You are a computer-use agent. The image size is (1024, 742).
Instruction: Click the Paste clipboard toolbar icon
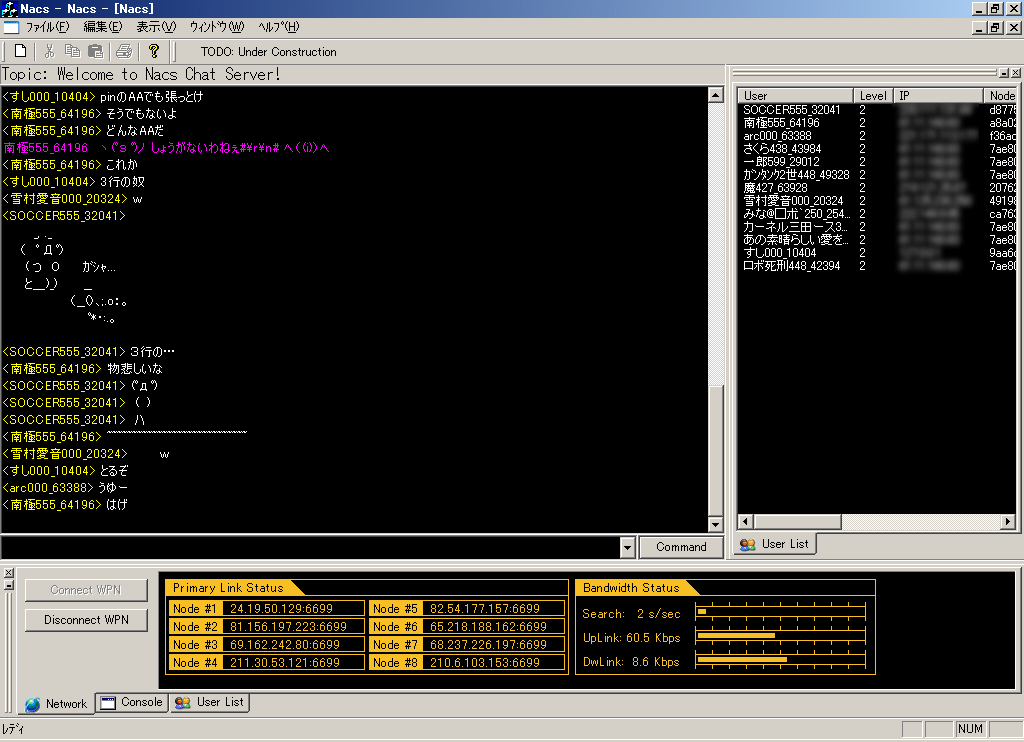pos(96,51)
